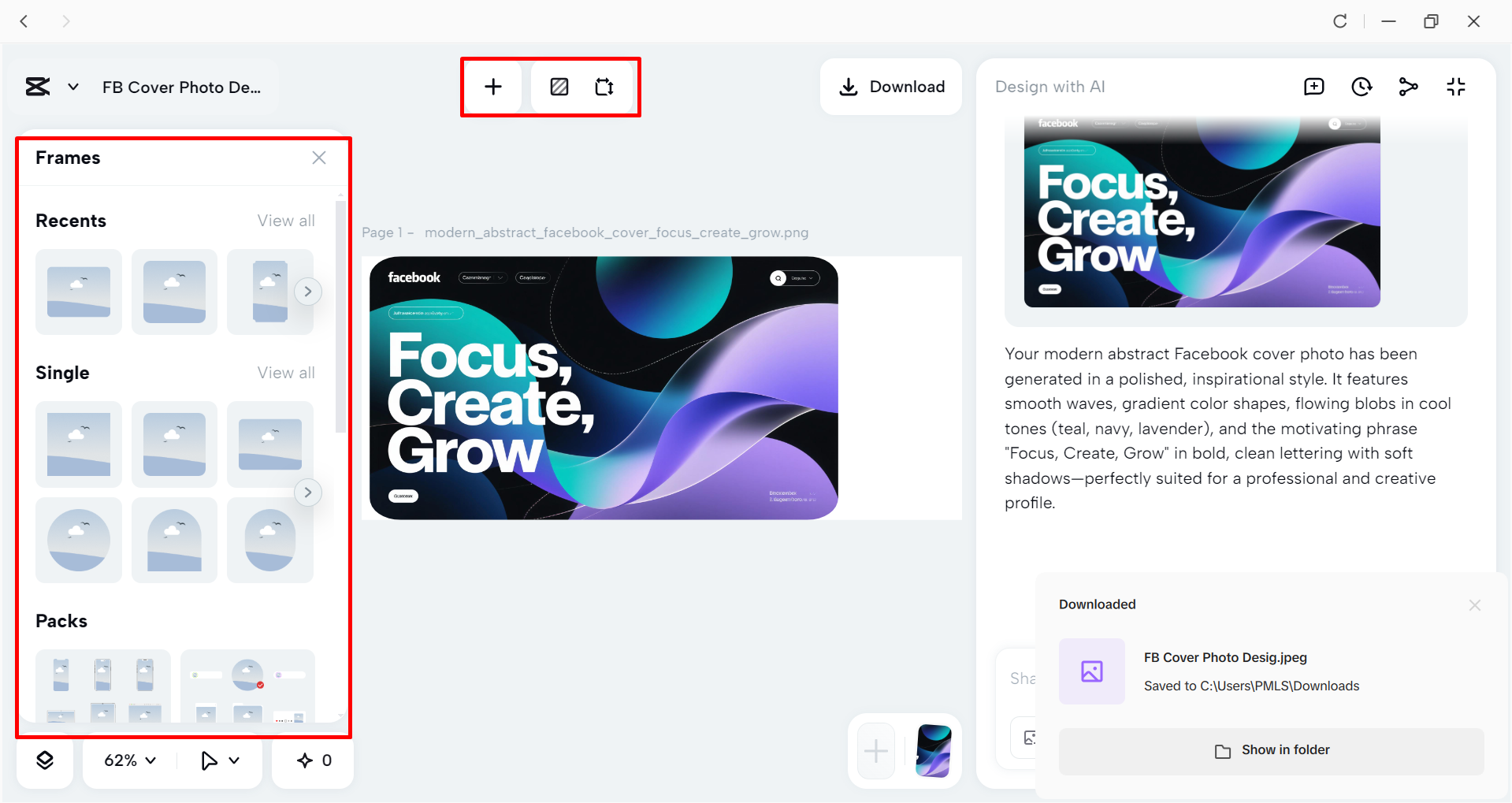Choose the third Recents portrait frame
Screen dimensions: 1512x803
tap(270, 292)
